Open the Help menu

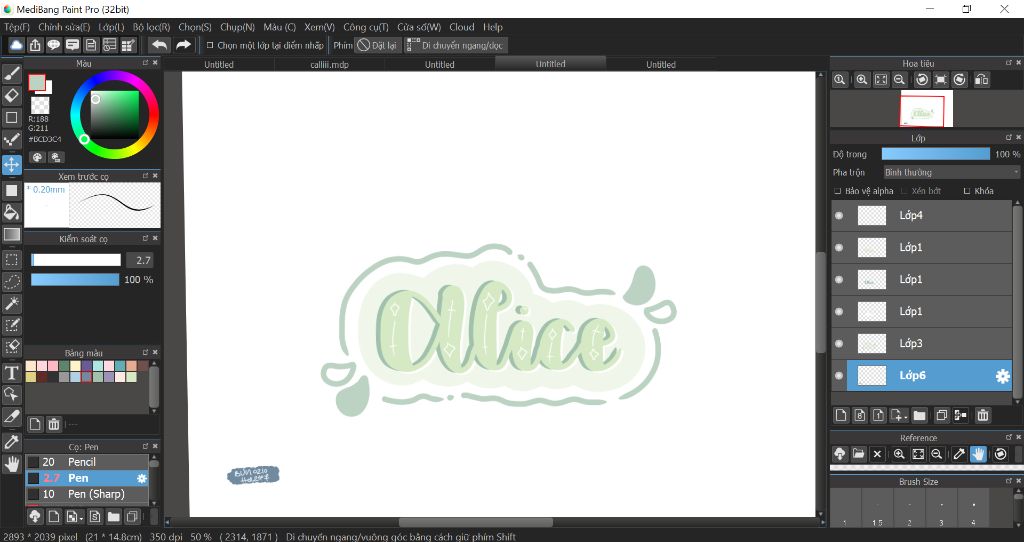493,27
